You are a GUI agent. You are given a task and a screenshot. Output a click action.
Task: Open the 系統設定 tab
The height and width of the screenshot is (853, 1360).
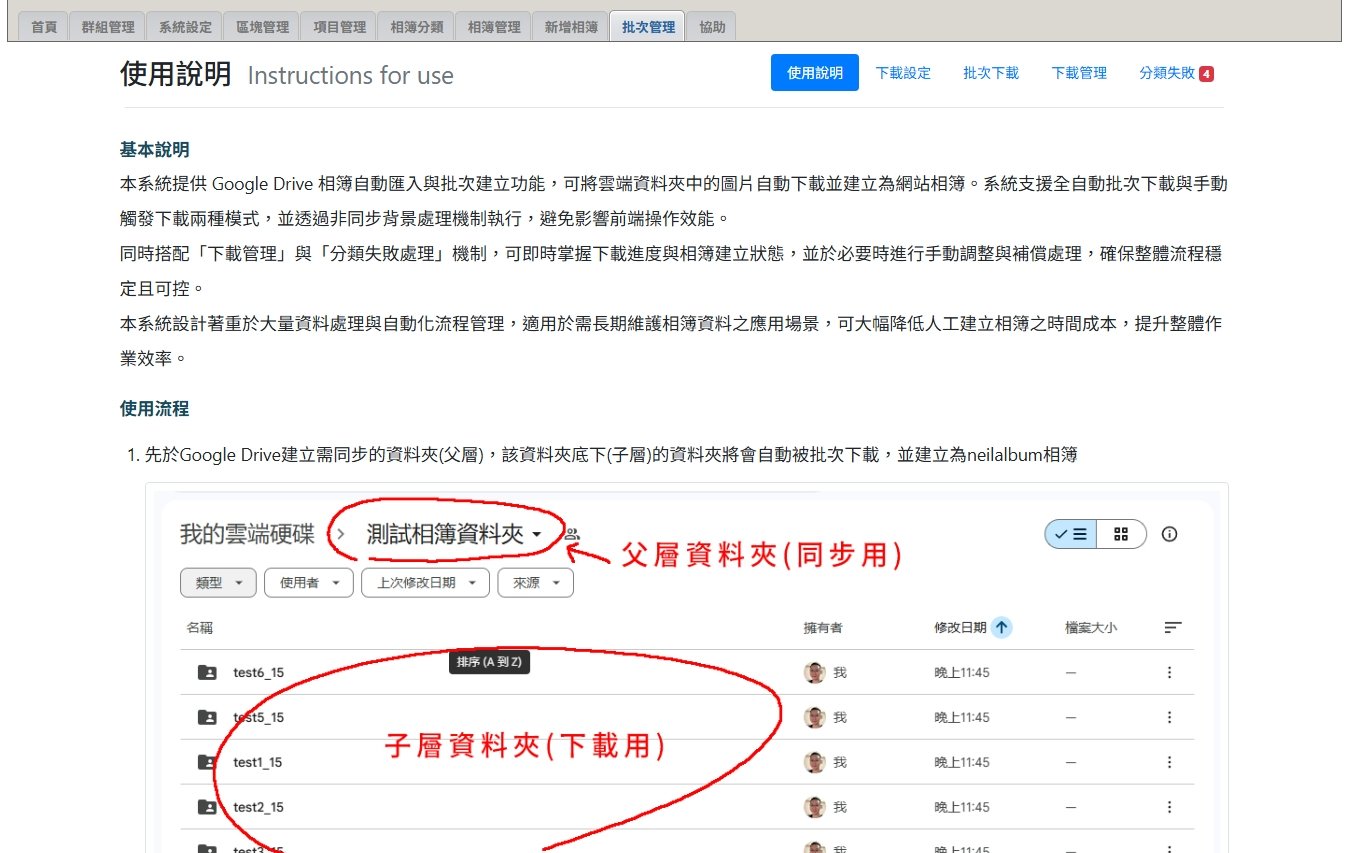point(185,27)
